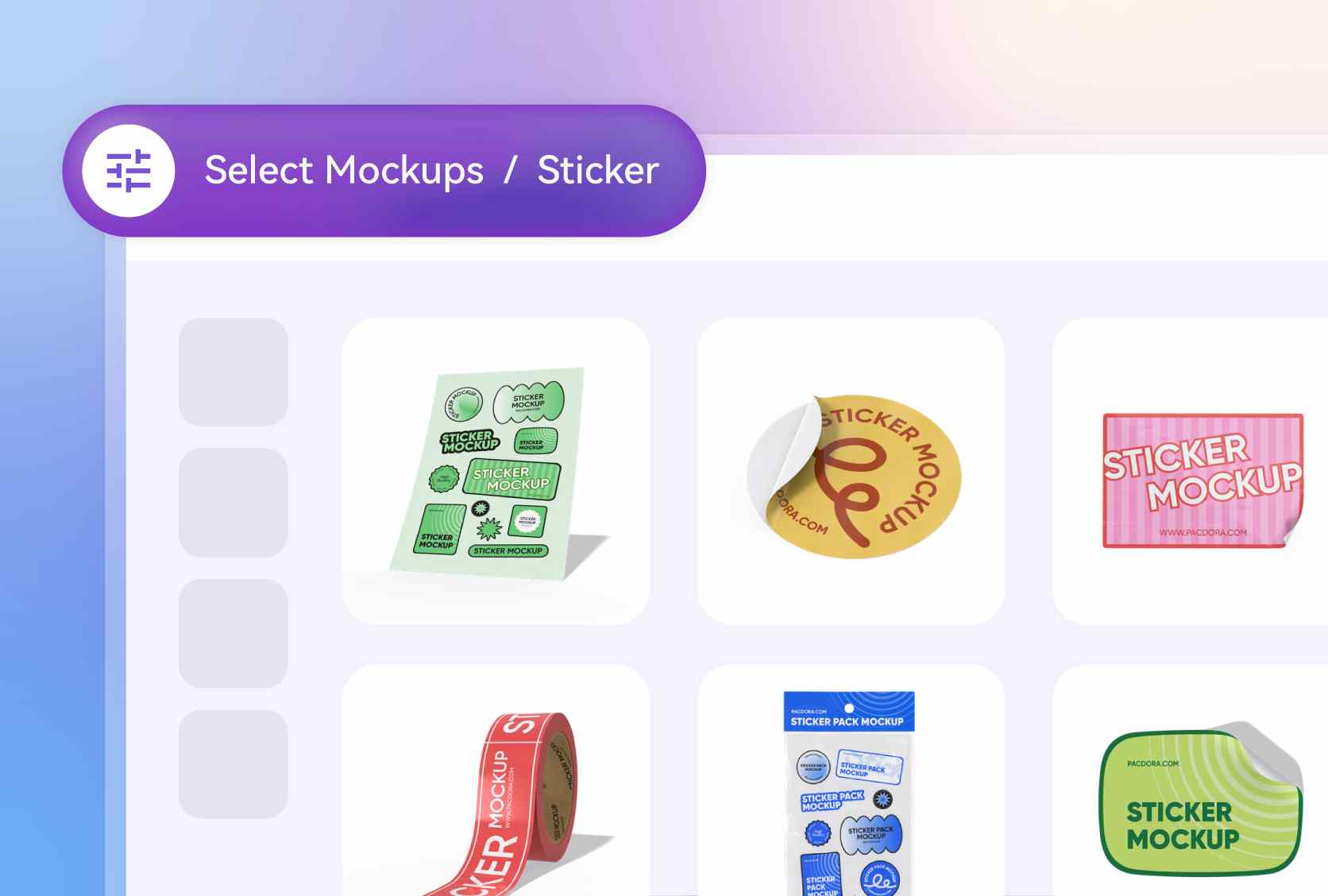Select the second gray sidebar tile
1328x896 pixels.
point(234,503)
